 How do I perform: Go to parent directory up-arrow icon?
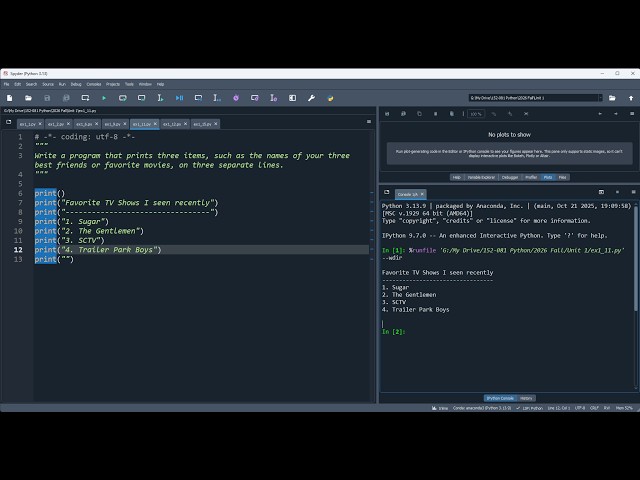(x=631, y=98)
